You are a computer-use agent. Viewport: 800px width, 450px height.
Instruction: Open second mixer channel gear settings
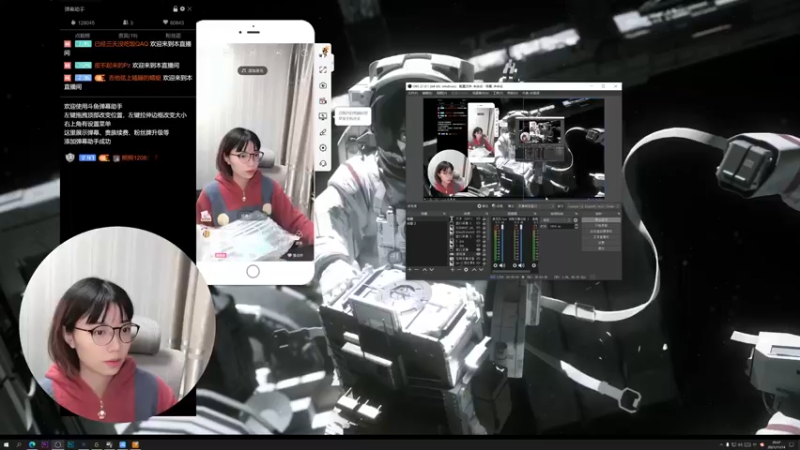coord(515,265)
